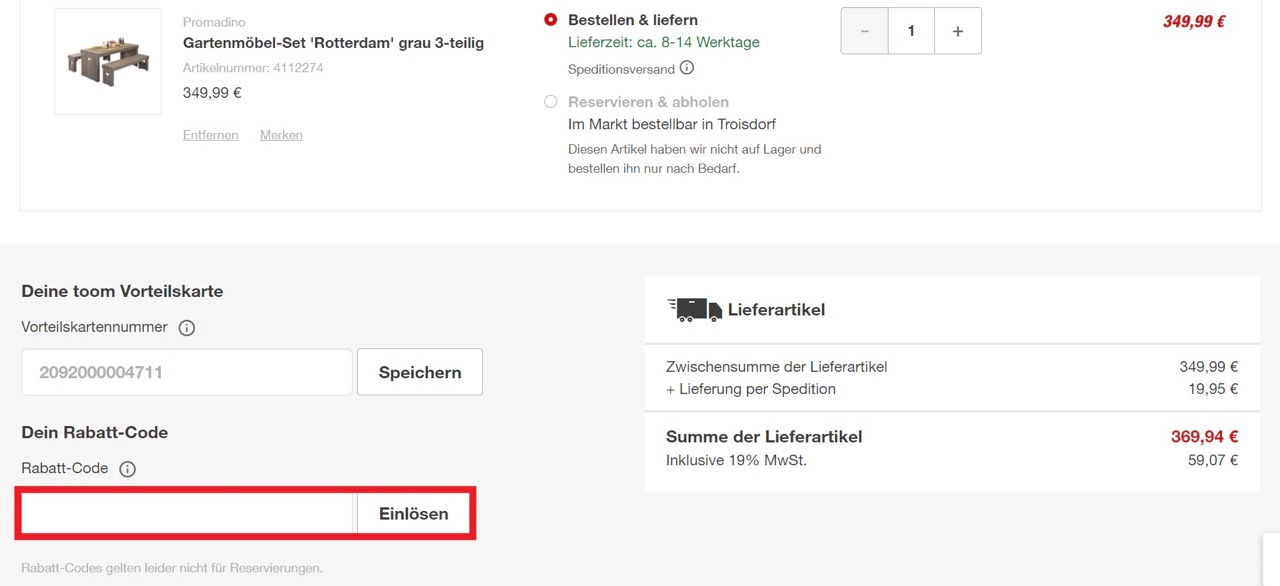Click the Lieferartikel delivery truck icon
Viewport: 1280px width, 586px height.
[x=693, y=308]
